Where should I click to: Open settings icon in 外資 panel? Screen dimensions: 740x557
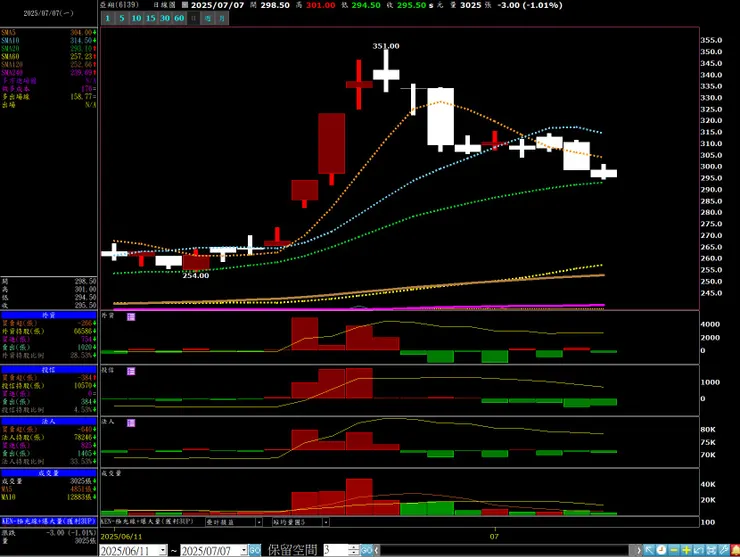click(x=131, y=317)
